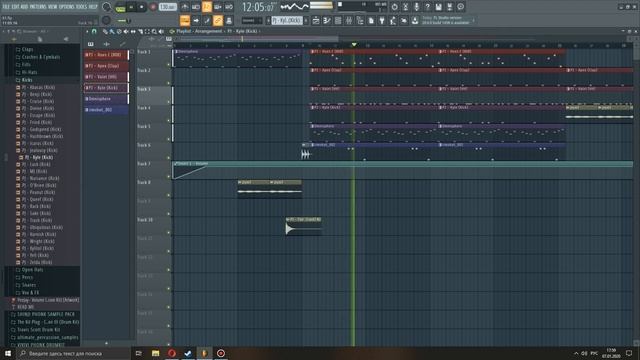Open the OPTIONS menu
The image size is (640, 360).
click(x=67, y=7)
